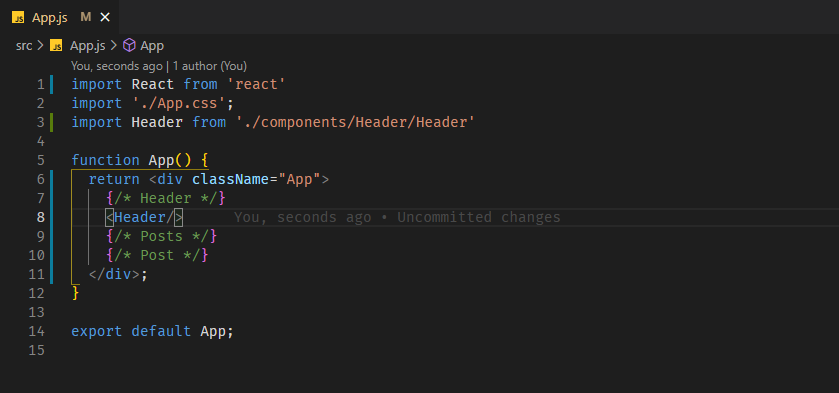Click the git change marker on line 3
839x393 pixels.
coord(51,123)
